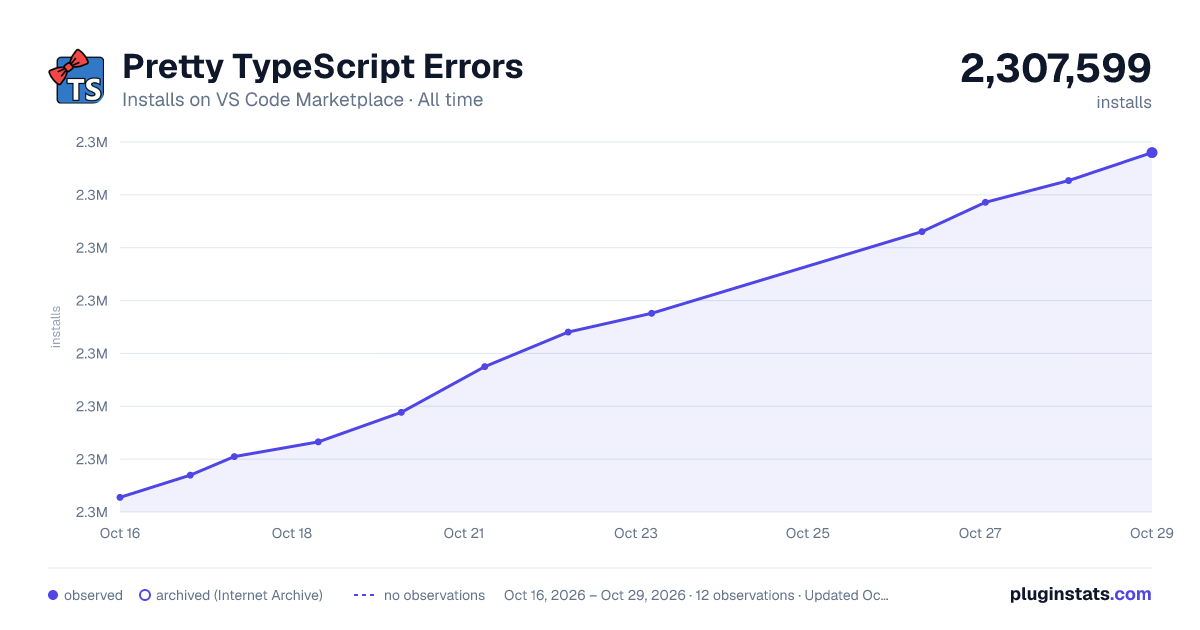Image resolution: width=1200 pixels, height=630 pixels.
Task: Click the "installs" label under the total count
Action: coord(1124,102)
